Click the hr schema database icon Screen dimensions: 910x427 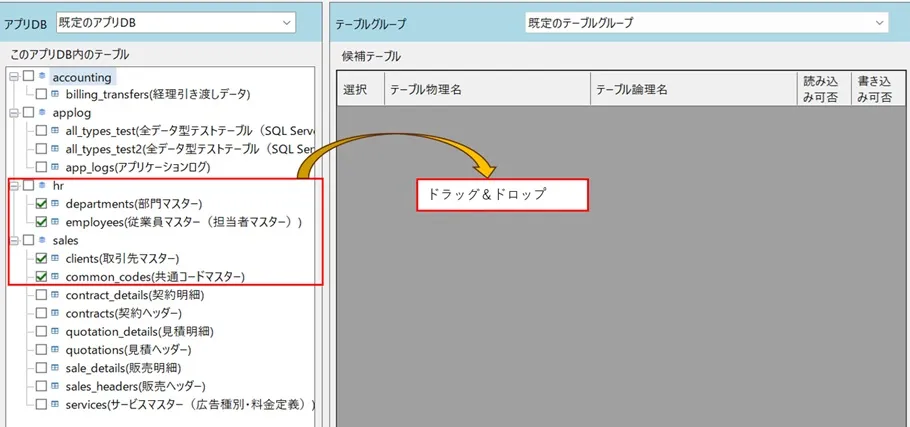[x=42, y=185]
